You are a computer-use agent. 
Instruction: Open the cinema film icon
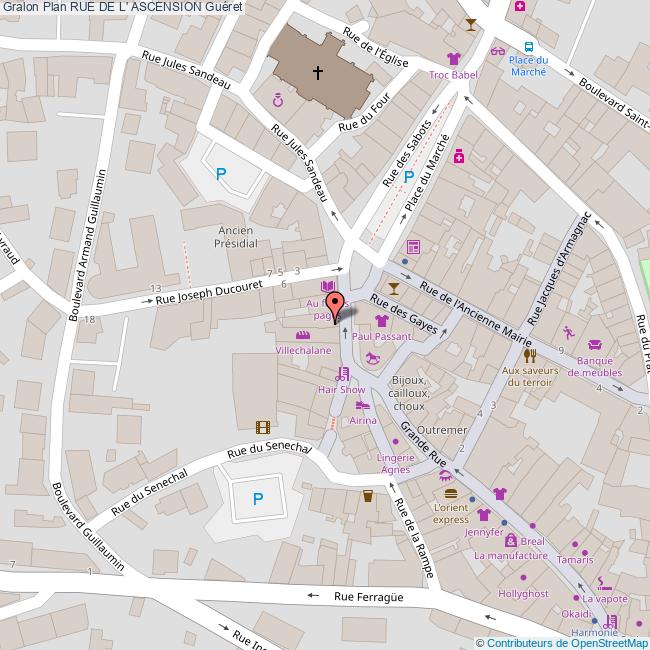point(262,427)
